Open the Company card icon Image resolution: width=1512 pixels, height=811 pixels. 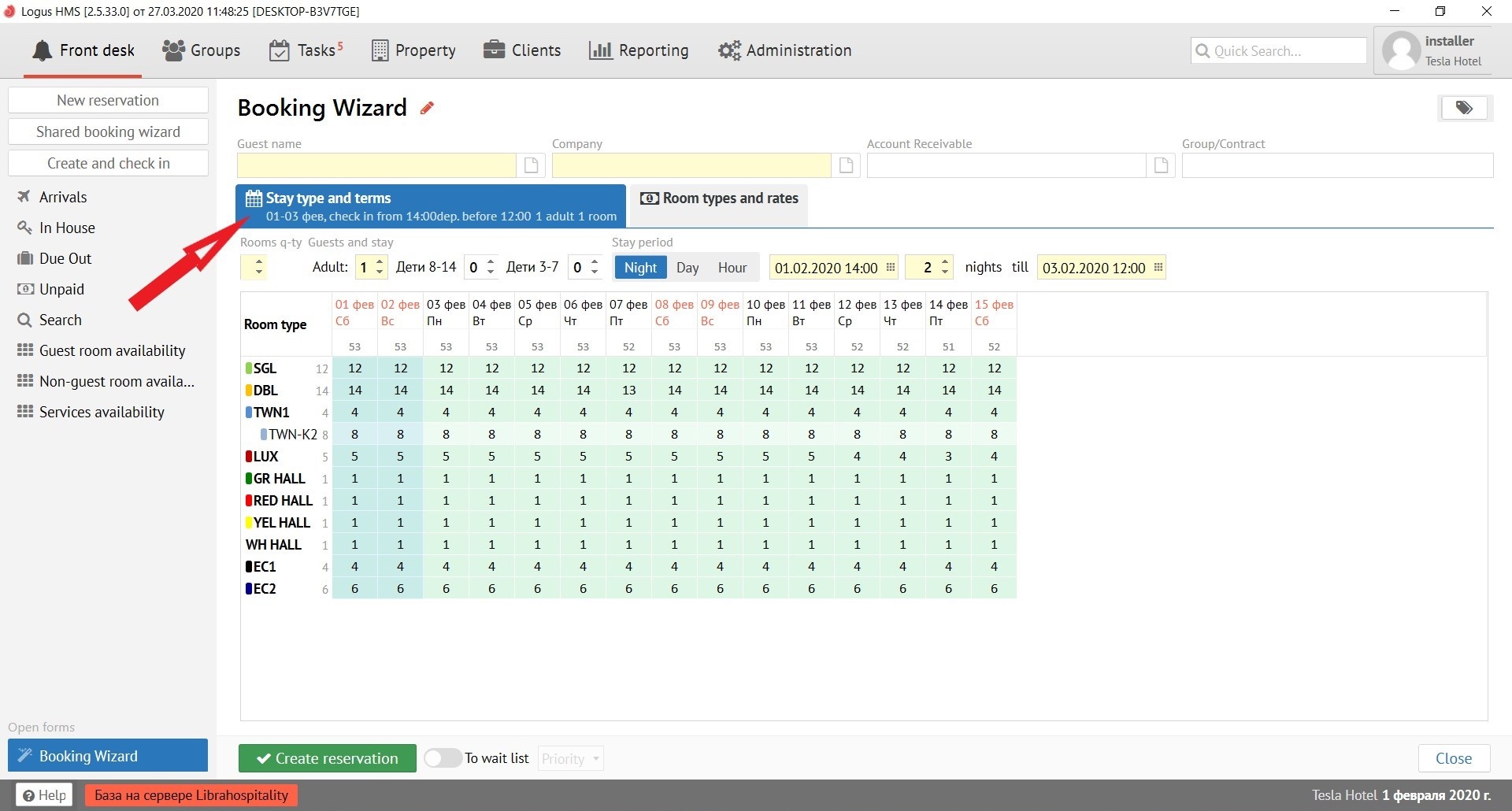pyautogui.click(x=847, y=165)
